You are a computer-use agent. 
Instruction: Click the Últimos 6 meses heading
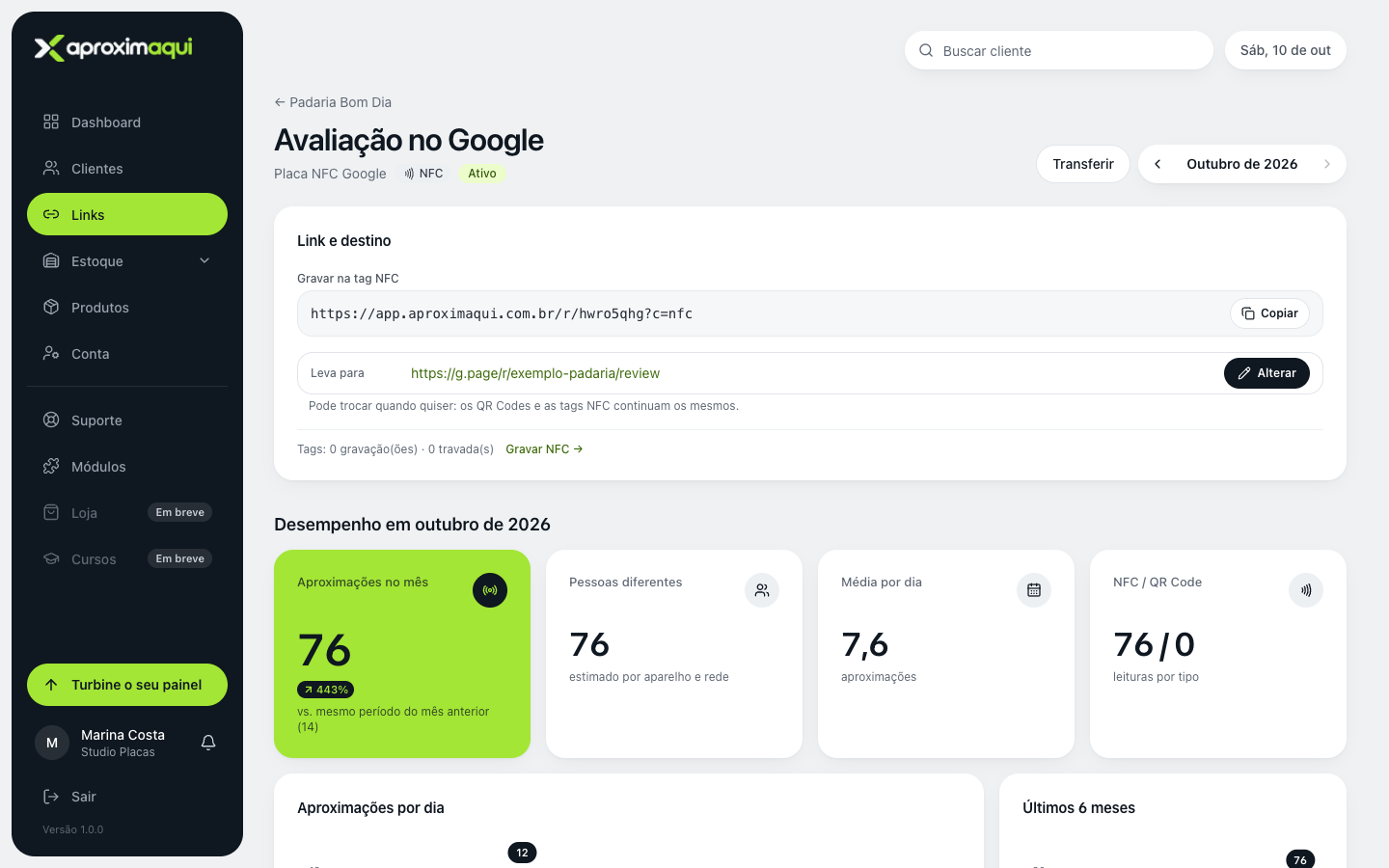(x=1079, y=808)
